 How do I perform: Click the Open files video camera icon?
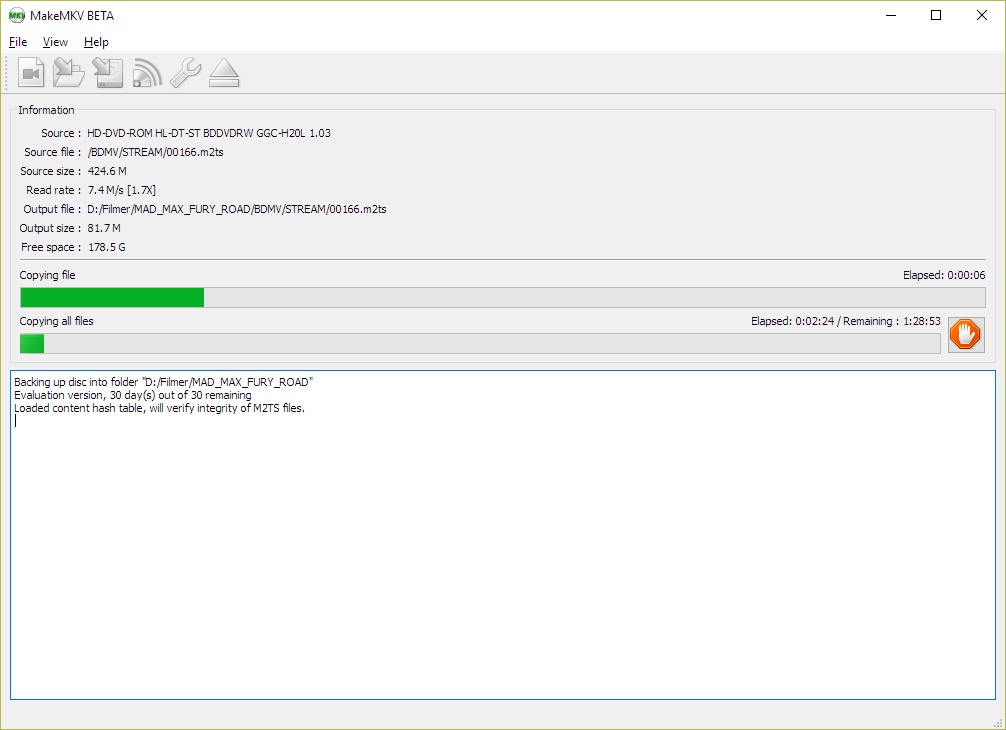point(31,72)
